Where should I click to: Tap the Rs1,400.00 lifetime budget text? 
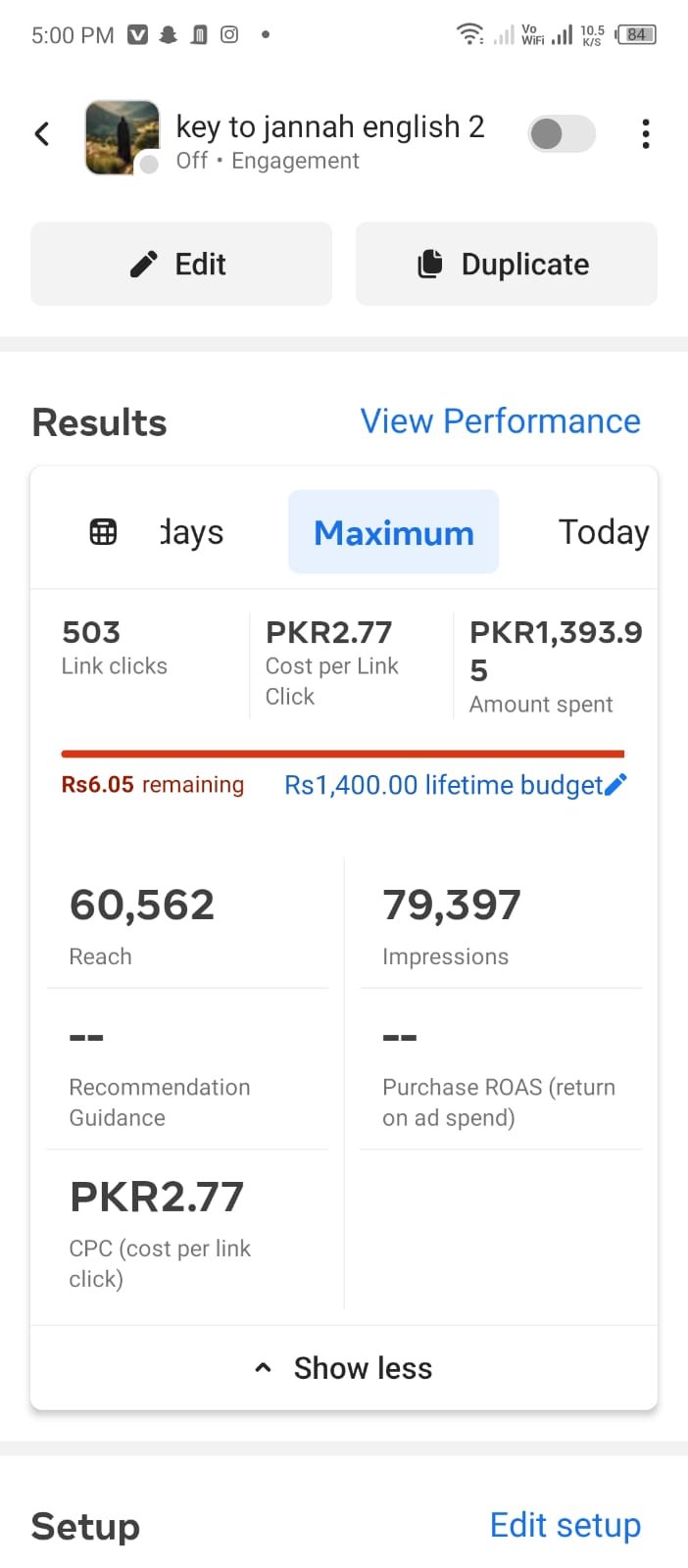tap(443, 785)
